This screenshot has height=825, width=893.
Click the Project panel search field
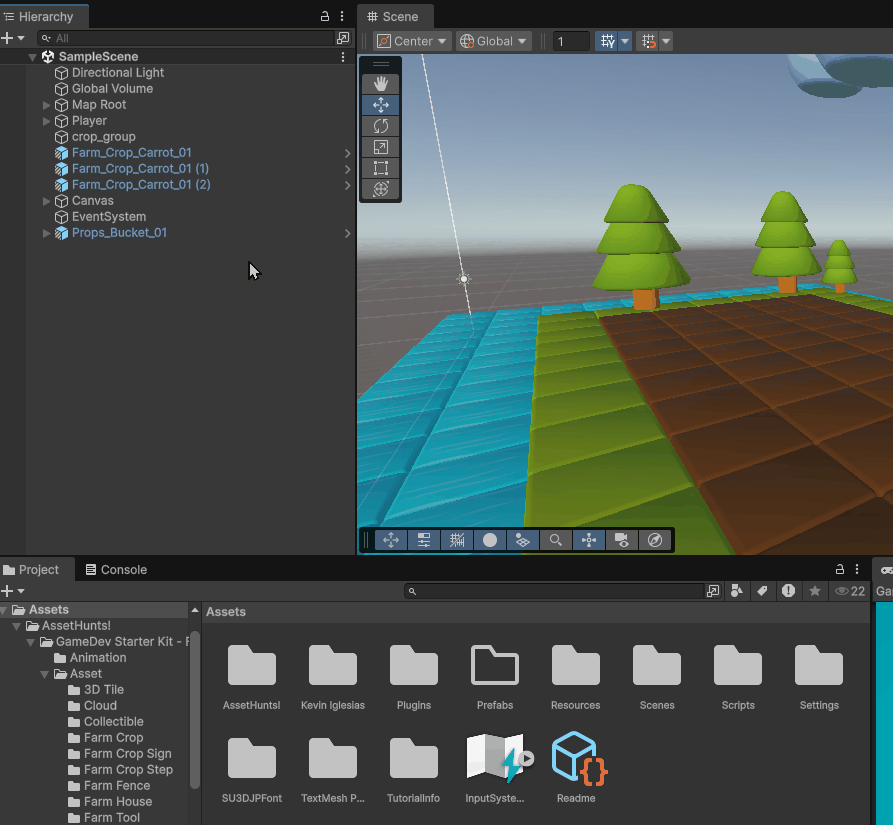(553, 591)
